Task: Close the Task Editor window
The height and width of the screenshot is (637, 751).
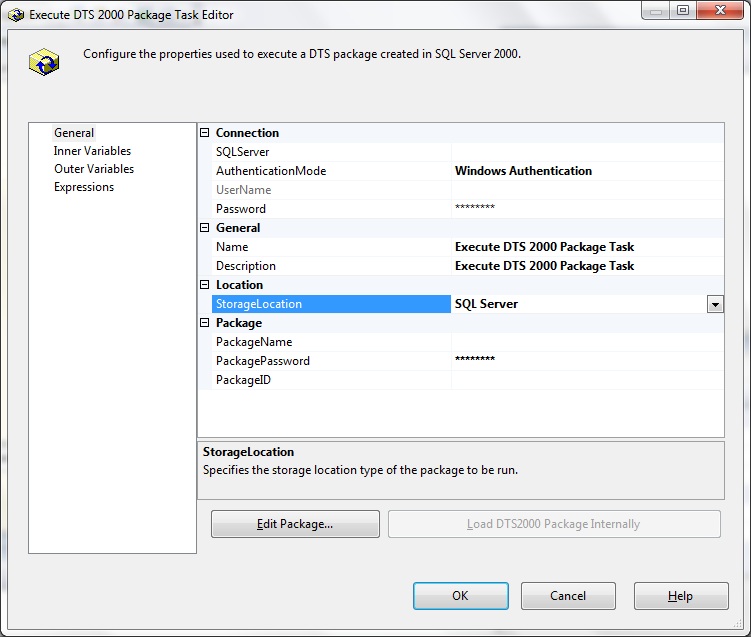Action: [720, 11]
